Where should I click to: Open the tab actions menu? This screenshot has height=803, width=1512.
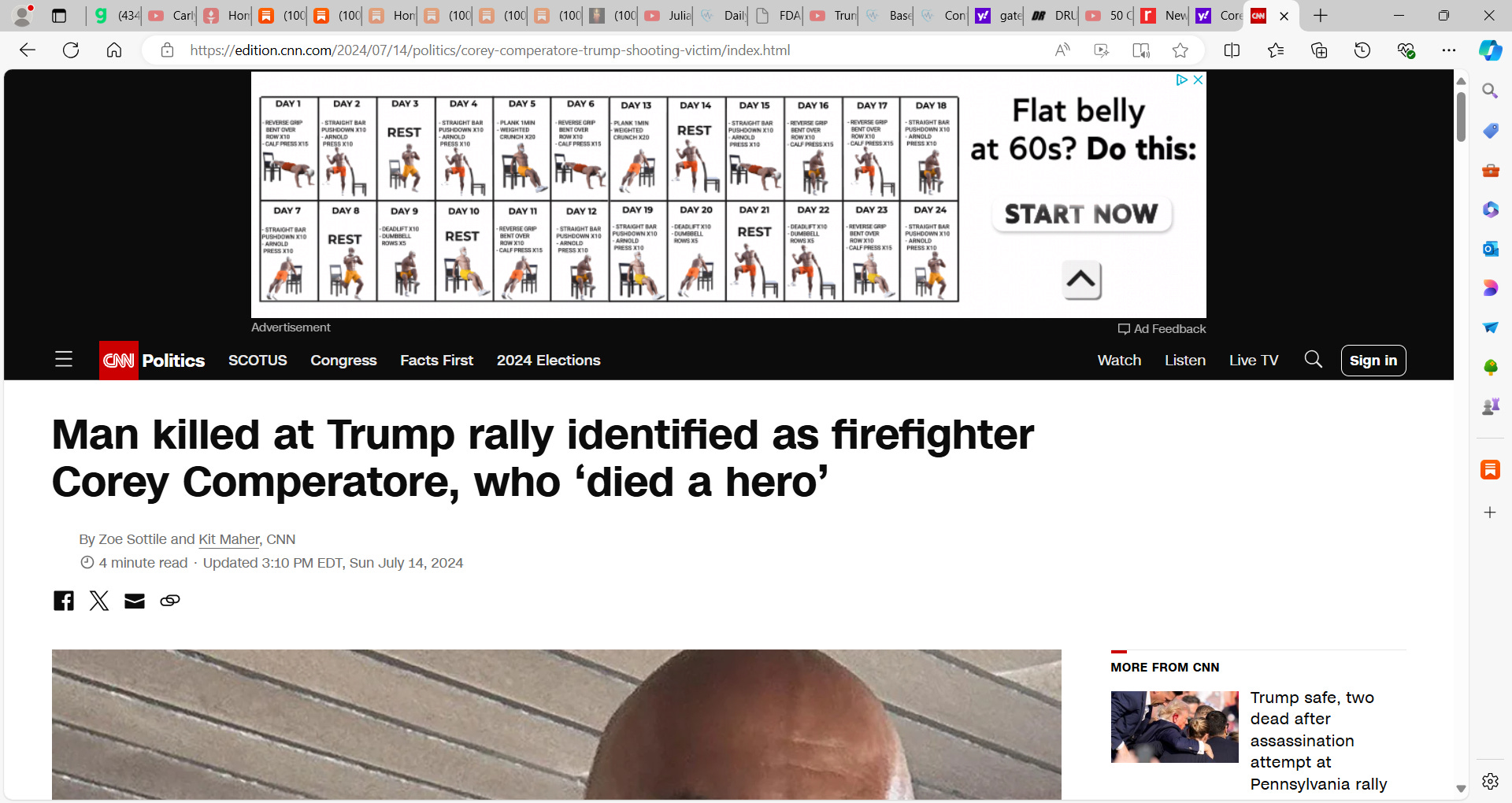[59, 16]
